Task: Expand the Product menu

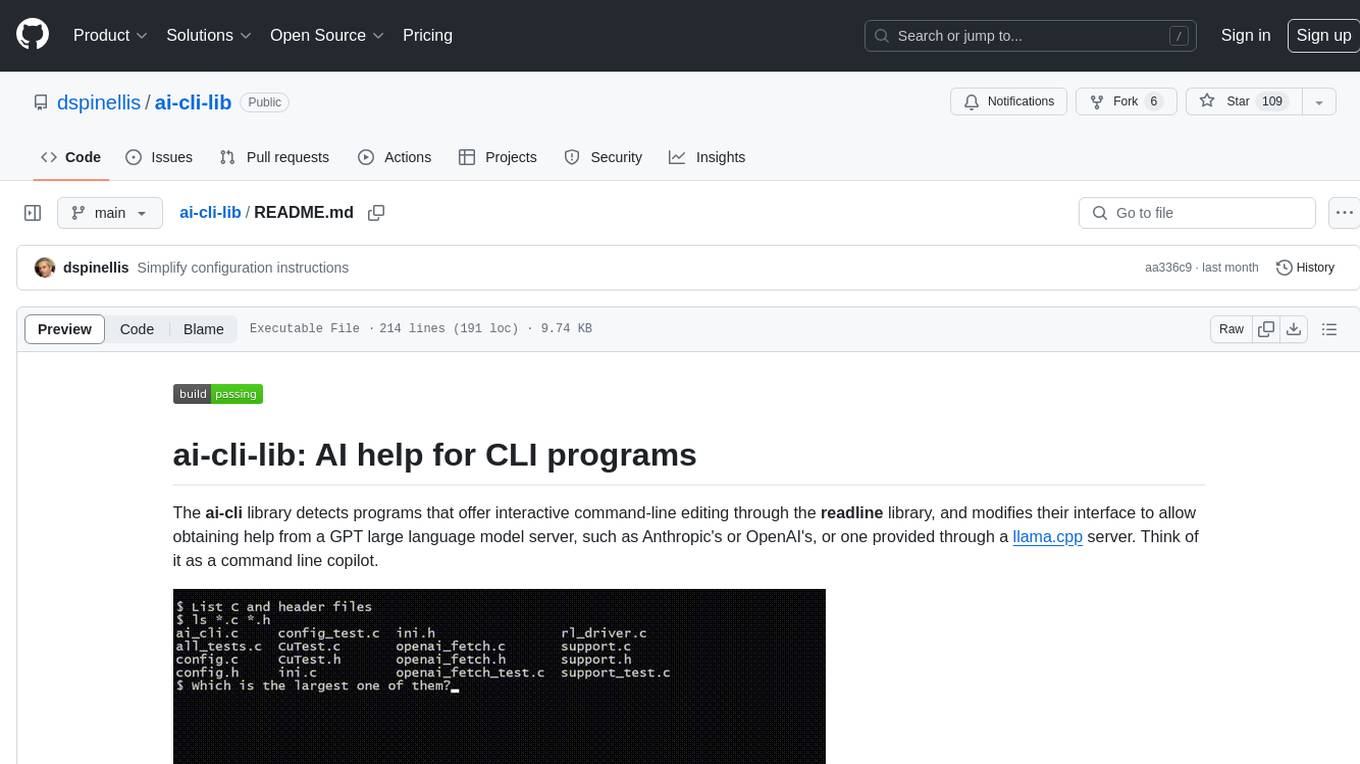Action: pyautogui.click(x=110, y=35)
